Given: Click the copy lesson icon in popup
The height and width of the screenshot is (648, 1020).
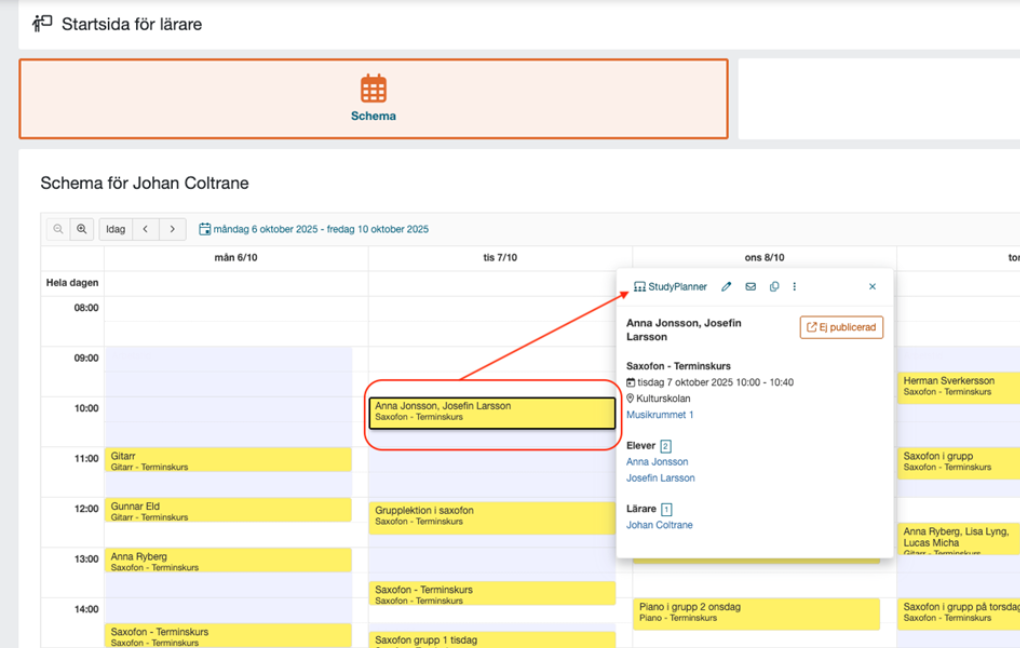Looking at the screenshot, I should [774, 287].
